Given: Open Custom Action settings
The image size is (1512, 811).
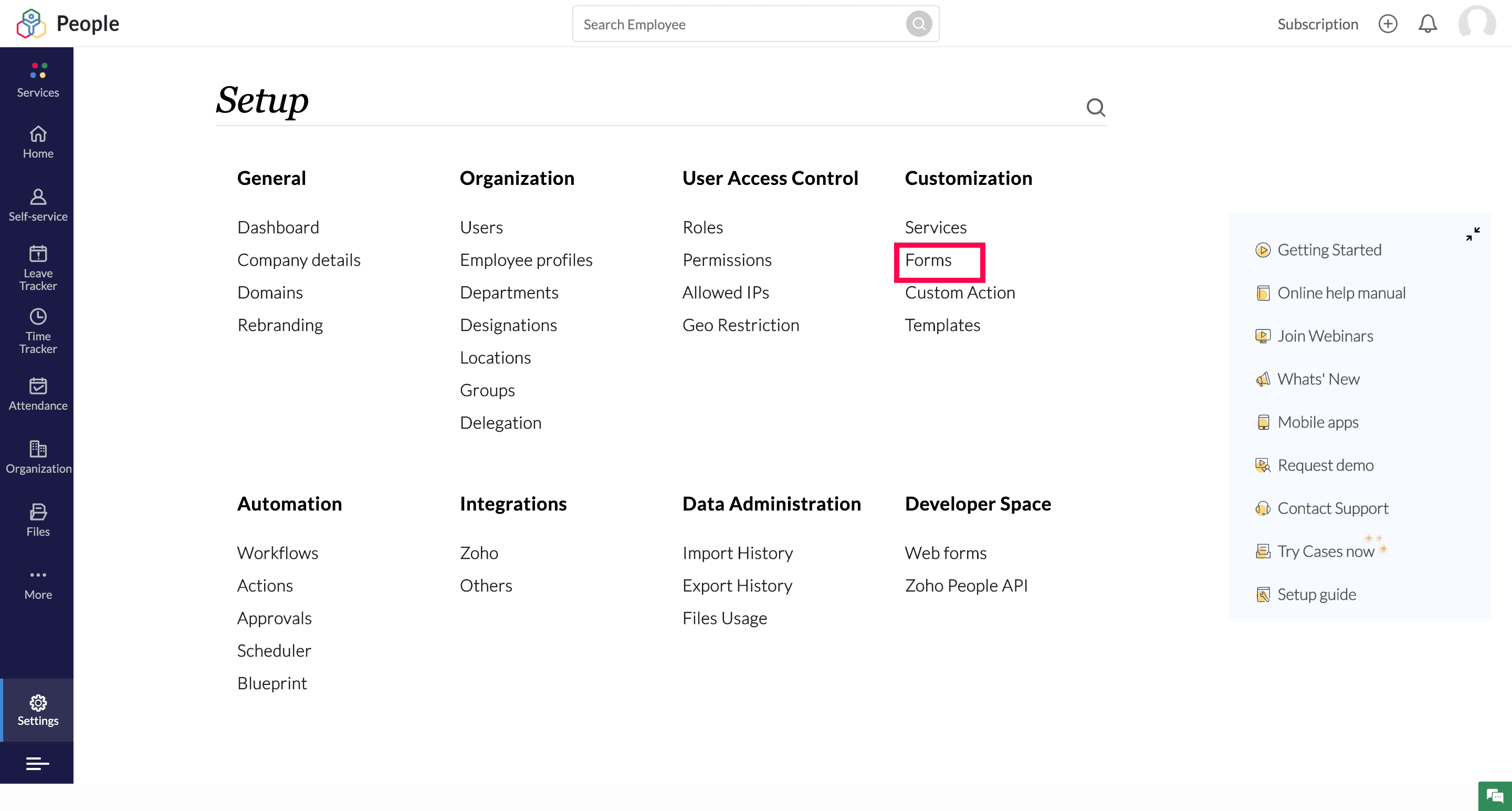Looking at the screenshot, I should [960, 293].
